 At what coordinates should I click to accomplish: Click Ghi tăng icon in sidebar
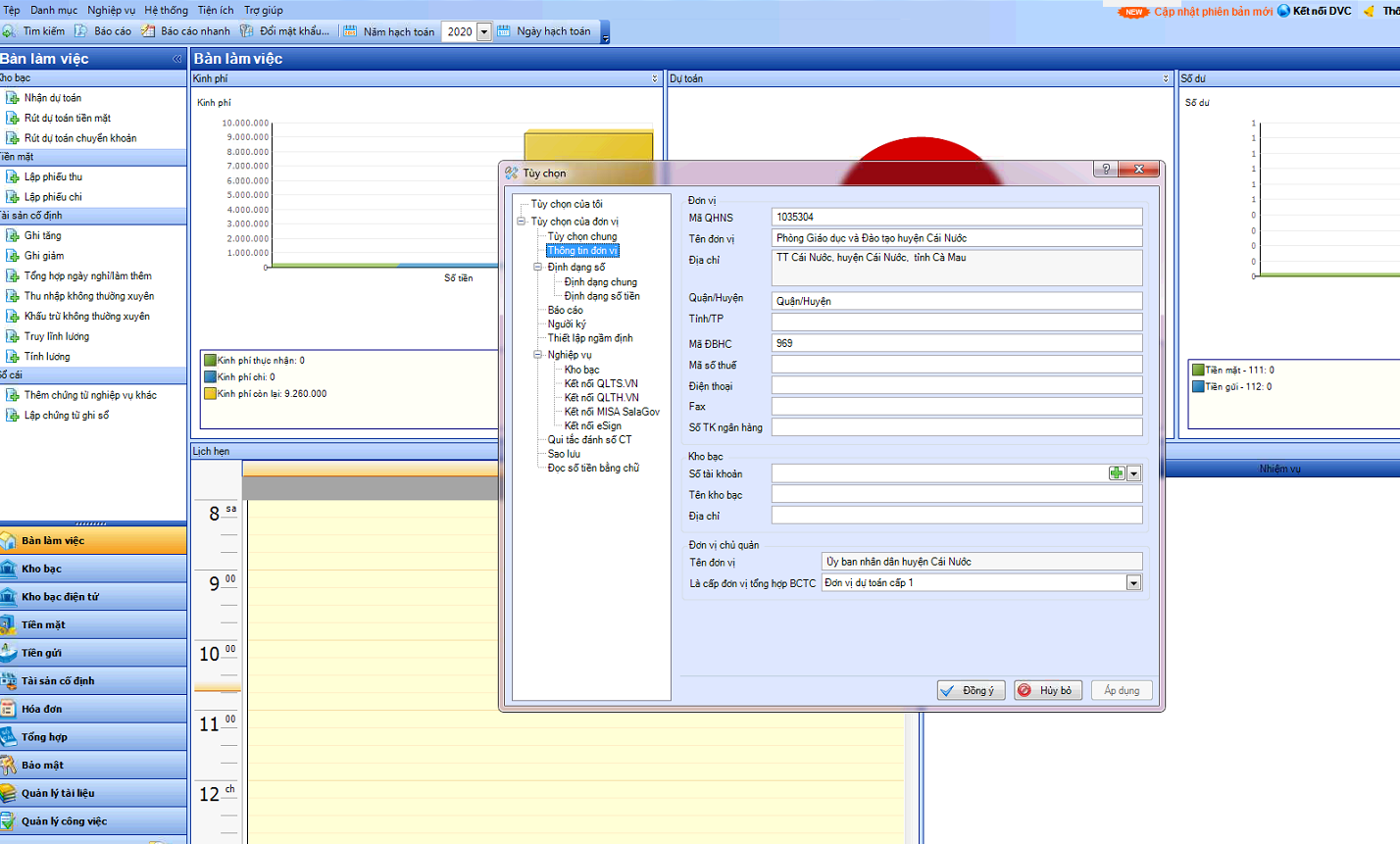click(13, 235)
